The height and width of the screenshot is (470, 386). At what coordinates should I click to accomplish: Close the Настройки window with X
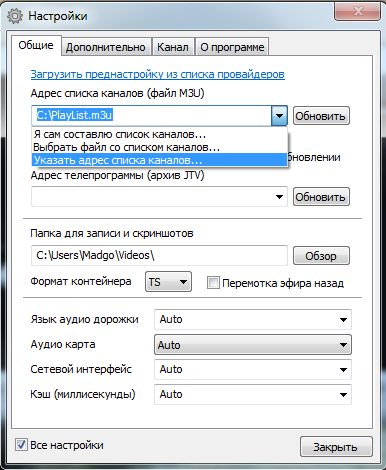[357, 11]
